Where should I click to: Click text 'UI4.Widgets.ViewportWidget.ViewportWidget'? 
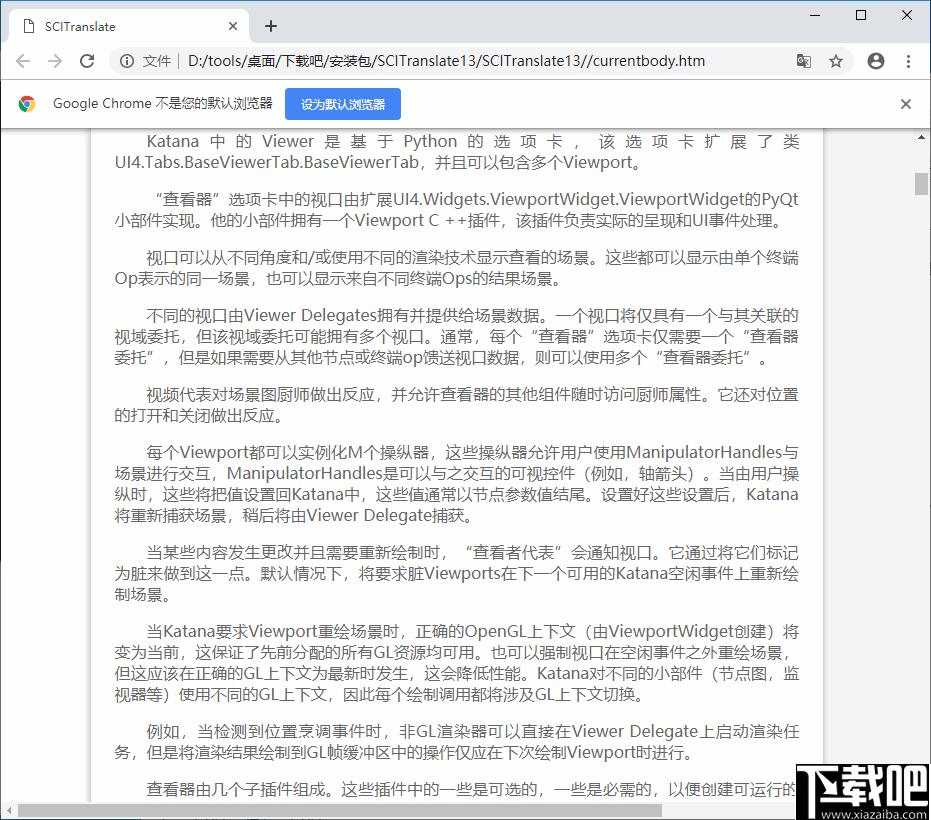pyautogui.click(x=569, y=199)
